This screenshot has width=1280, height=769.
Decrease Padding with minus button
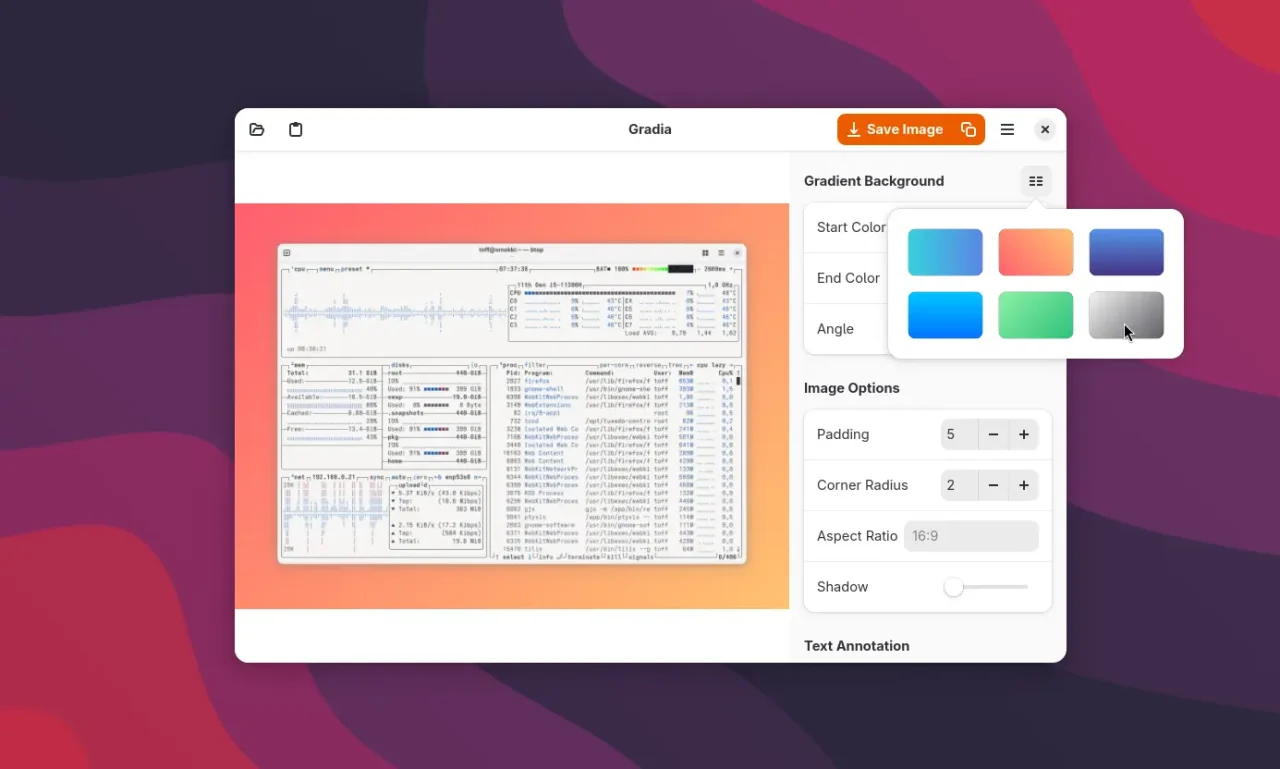tap(993, 435)
